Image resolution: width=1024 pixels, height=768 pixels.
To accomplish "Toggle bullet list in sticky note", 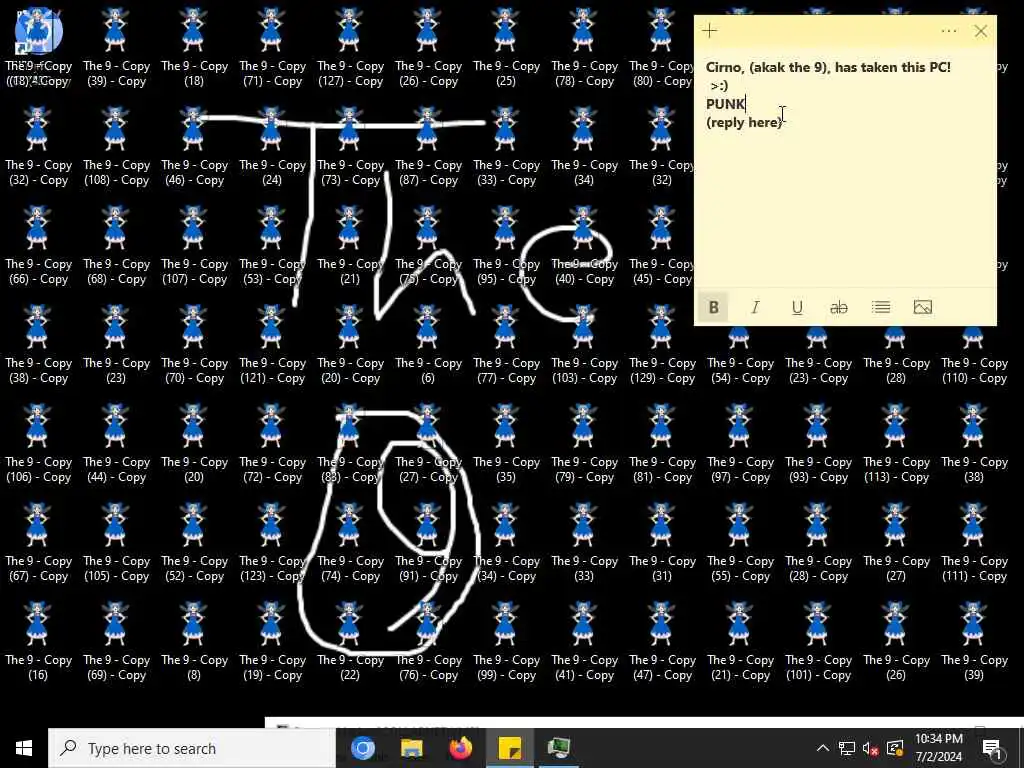I will pyautogui.click(x=880, y=307).
